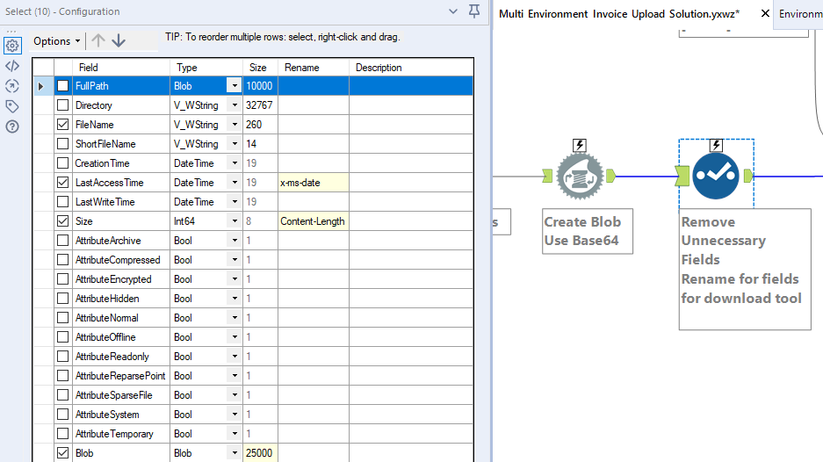Select the Blob Convert tool on canvas
Image resolution: width=823 pixels, height=462 pixels.
[579, 176]
